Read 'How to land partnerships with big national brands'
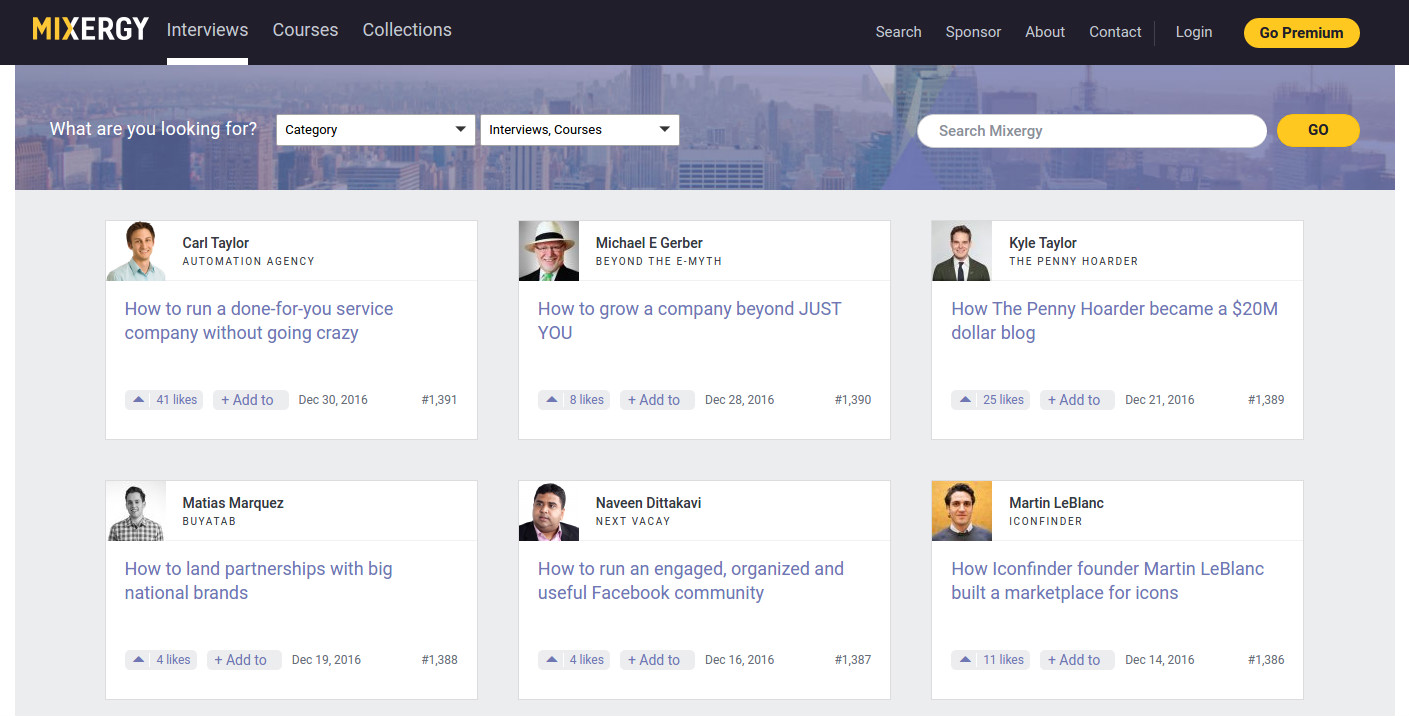Viewport: 1409px width, 716px height. coord(258,581)
